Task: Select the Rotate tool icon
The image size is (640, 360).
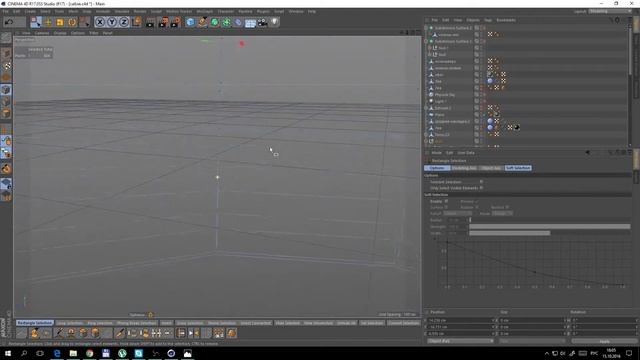Action: point(72,22)
